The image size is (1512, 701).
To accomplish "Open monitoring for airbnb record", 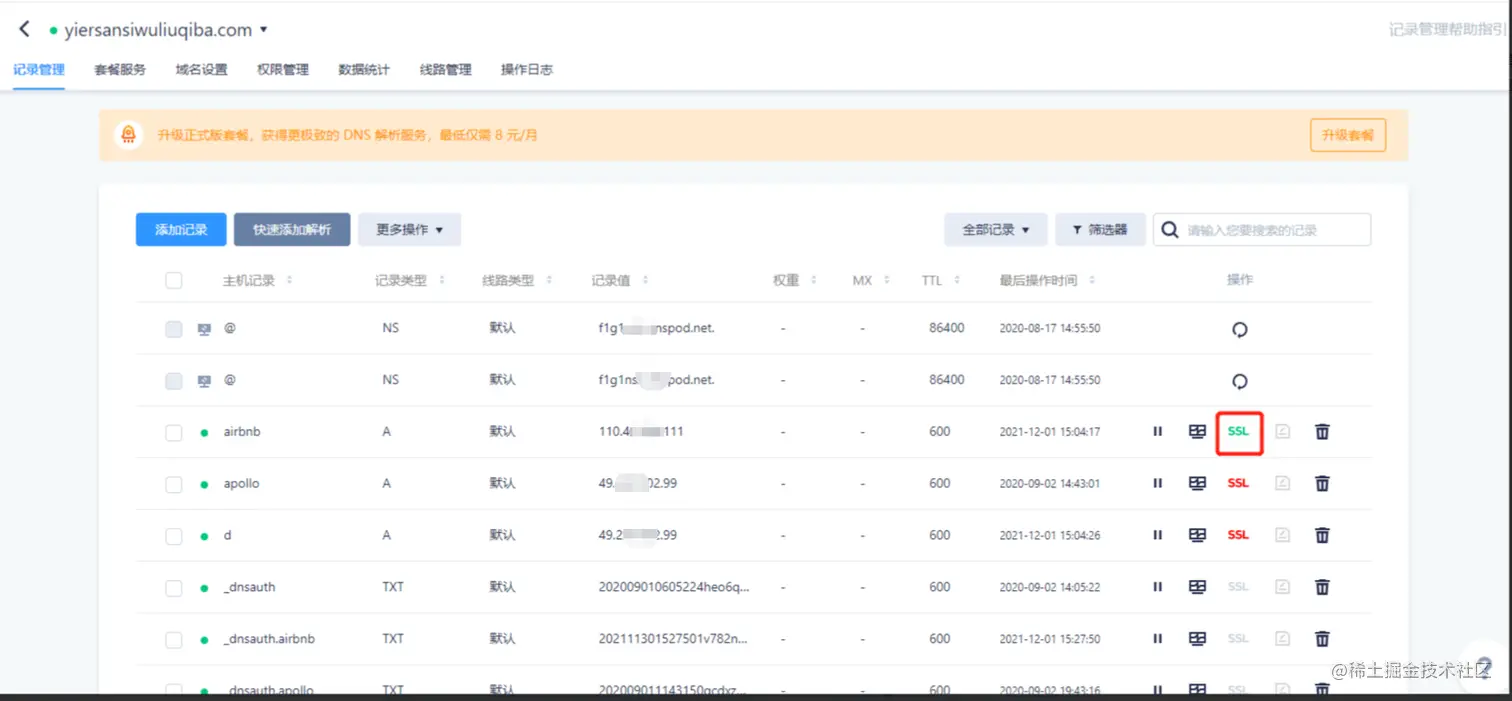I will tap(1197, 432).
